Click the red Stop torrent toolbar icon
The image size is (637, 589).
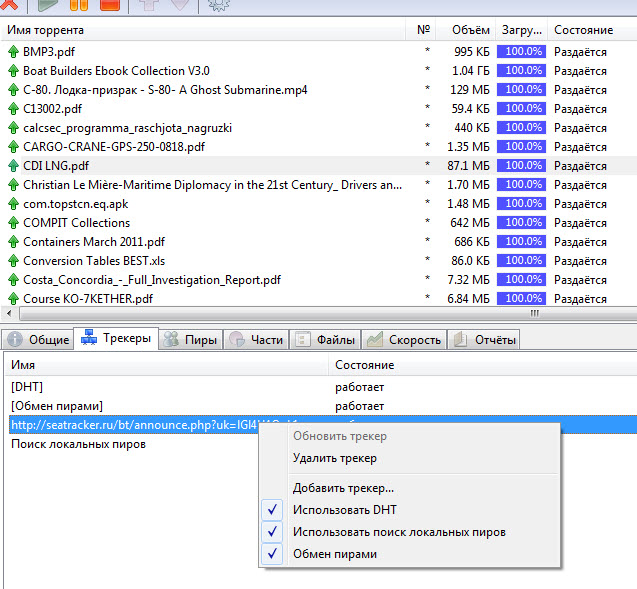click(109, 5)
